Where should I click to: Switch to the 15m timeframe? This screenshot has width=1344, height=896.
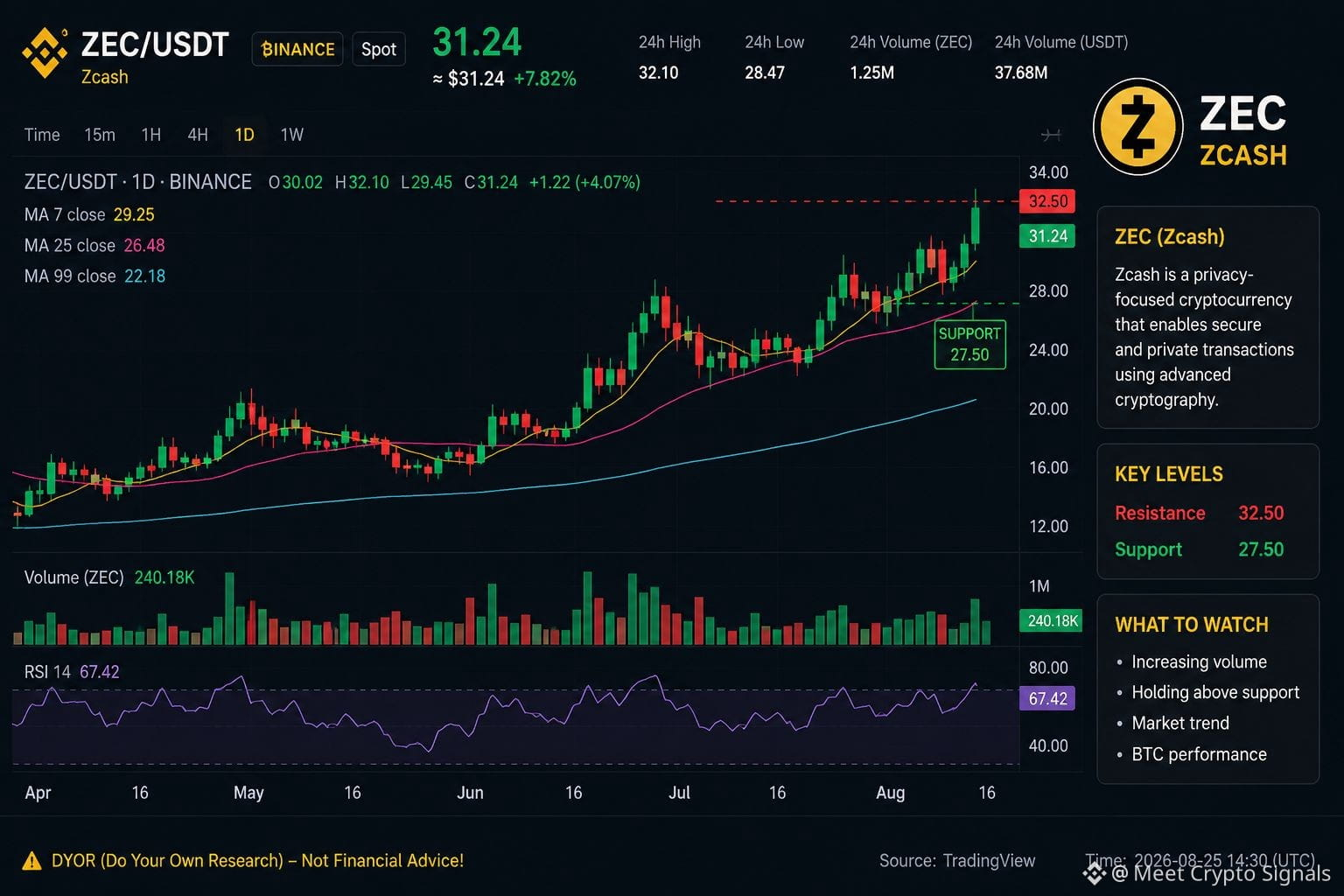pos(100,135)
